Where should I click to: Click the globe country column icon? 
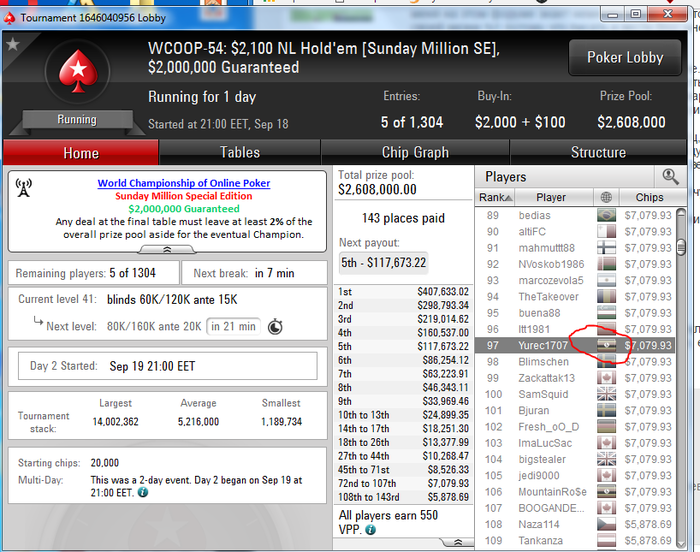coord(606,197)
